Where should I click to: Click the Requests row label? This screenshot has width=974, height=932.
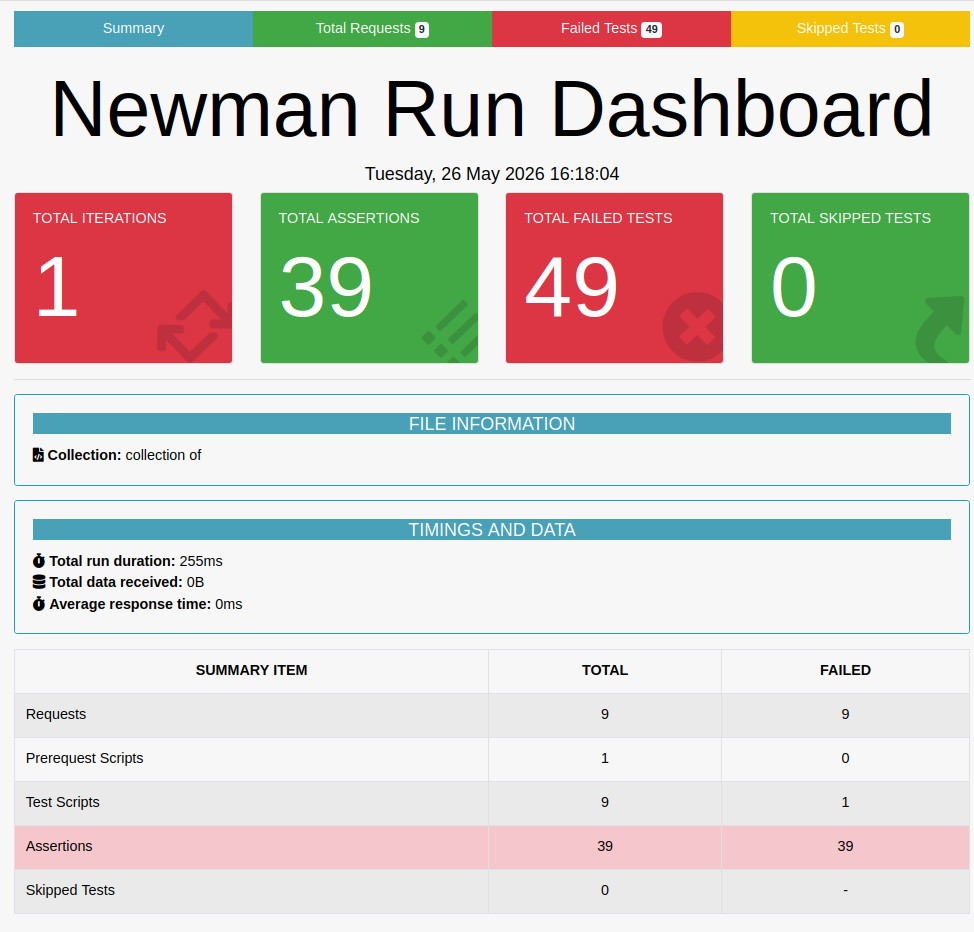(x=56, y=715)
